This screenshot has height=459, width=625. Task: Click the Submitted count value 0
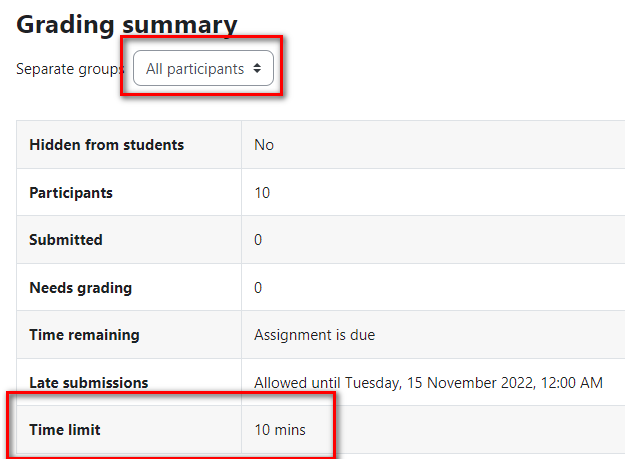[x=258, y=239]
